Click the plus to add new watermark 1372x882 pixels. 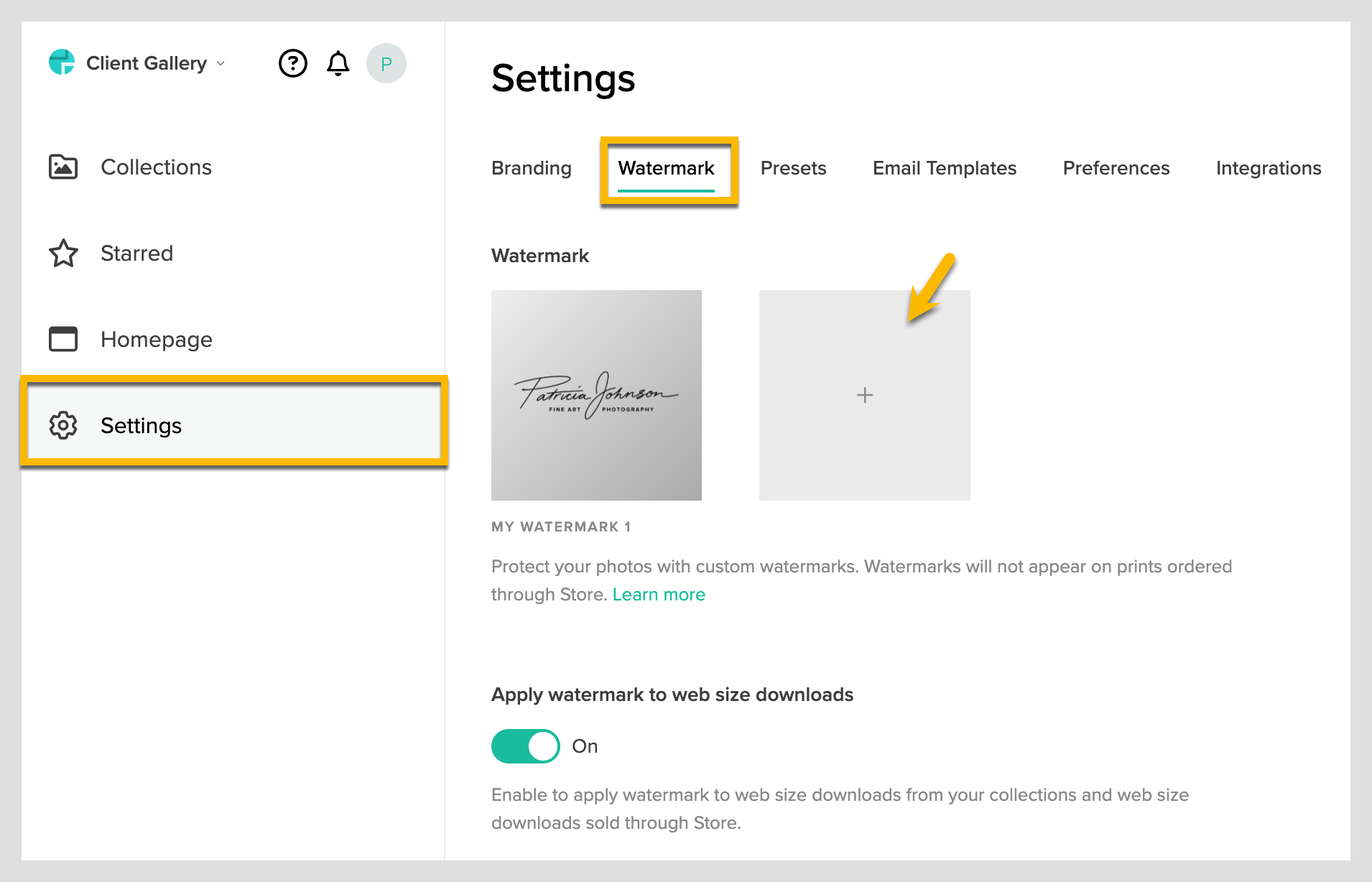click(864, 395)
